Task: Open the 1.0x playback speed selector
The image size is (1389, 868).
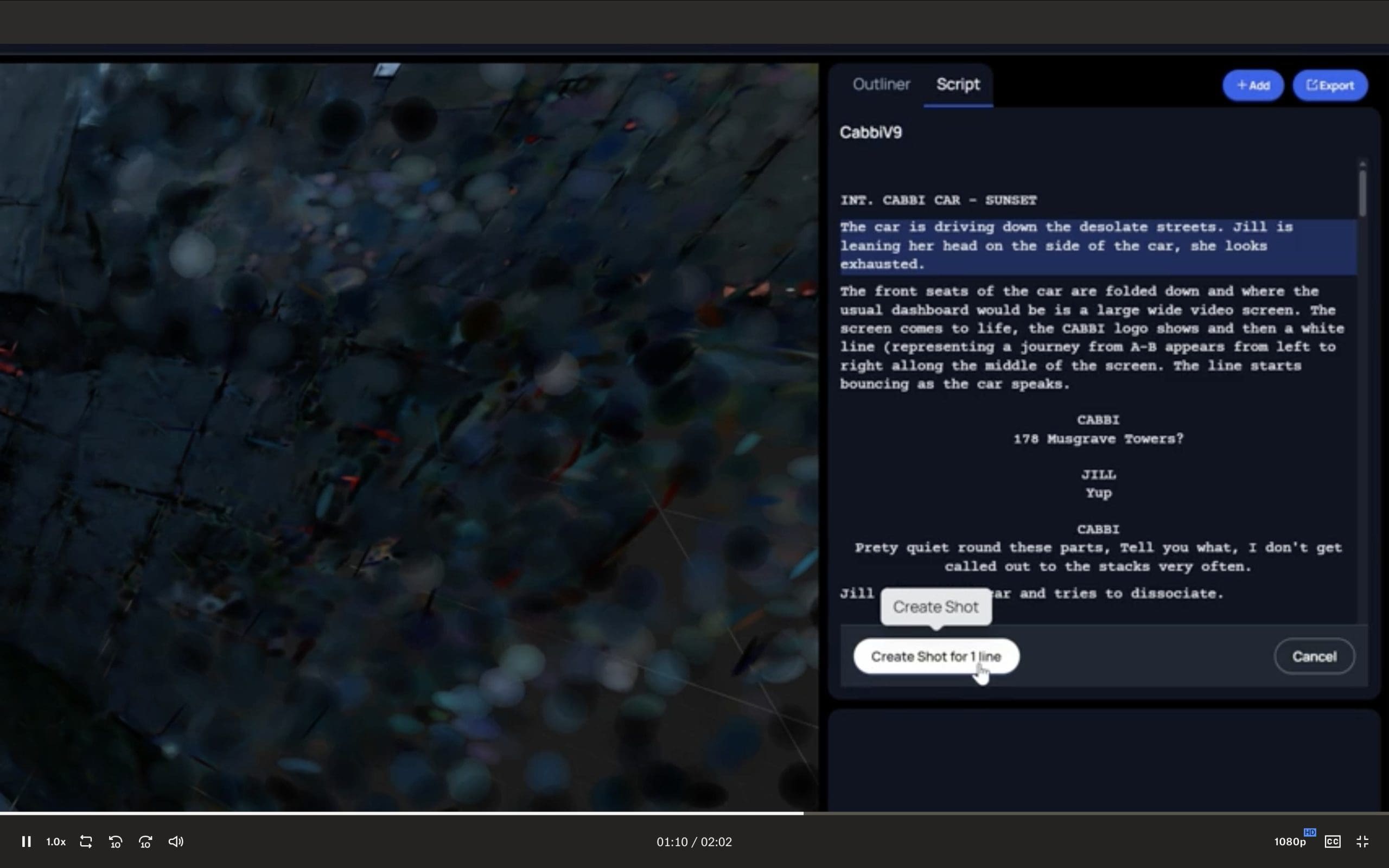Action: click(56, 841)
